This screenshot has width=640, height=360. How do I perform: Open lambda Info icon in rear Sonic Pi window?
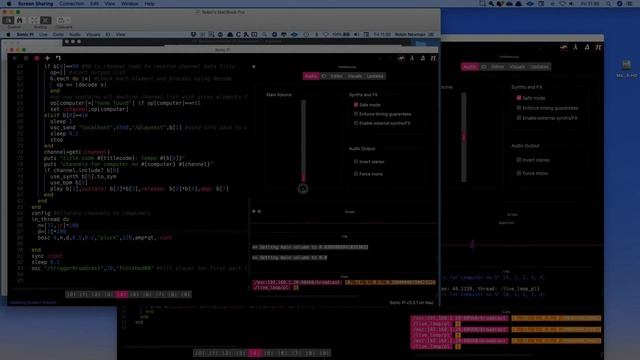[x=576, y=47]
